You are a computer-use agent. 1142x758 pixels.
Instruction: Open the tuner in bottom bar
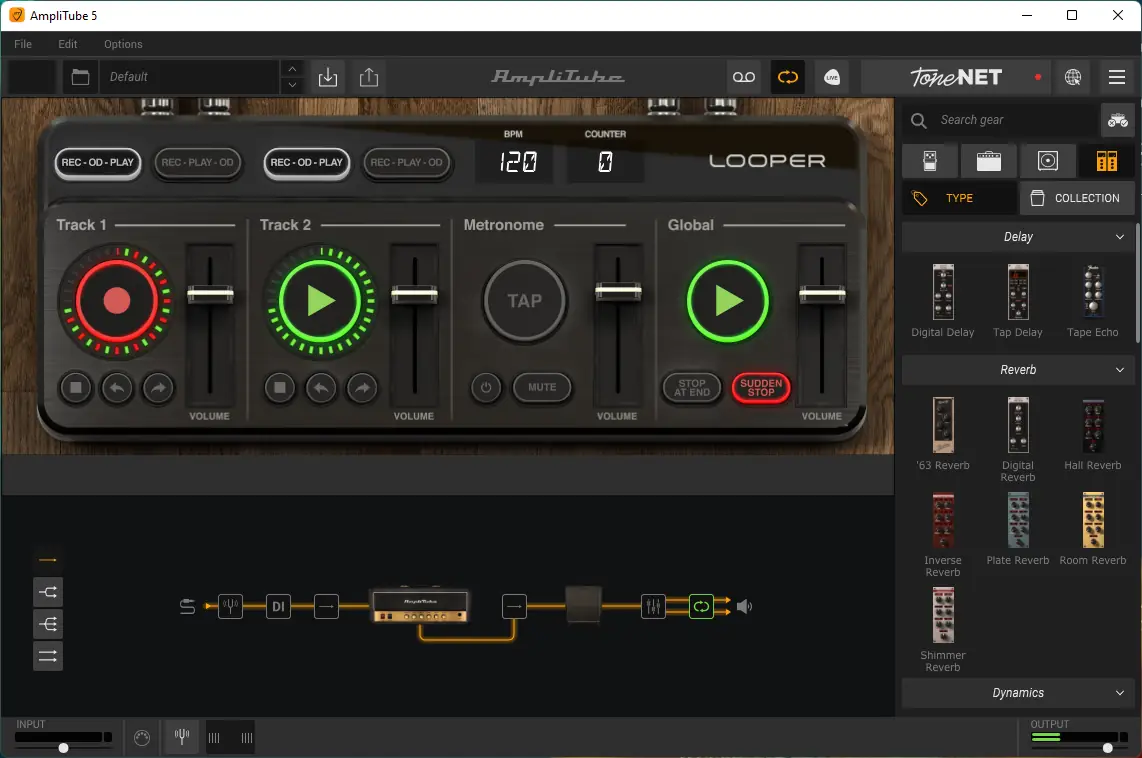(x=182, y=737)
